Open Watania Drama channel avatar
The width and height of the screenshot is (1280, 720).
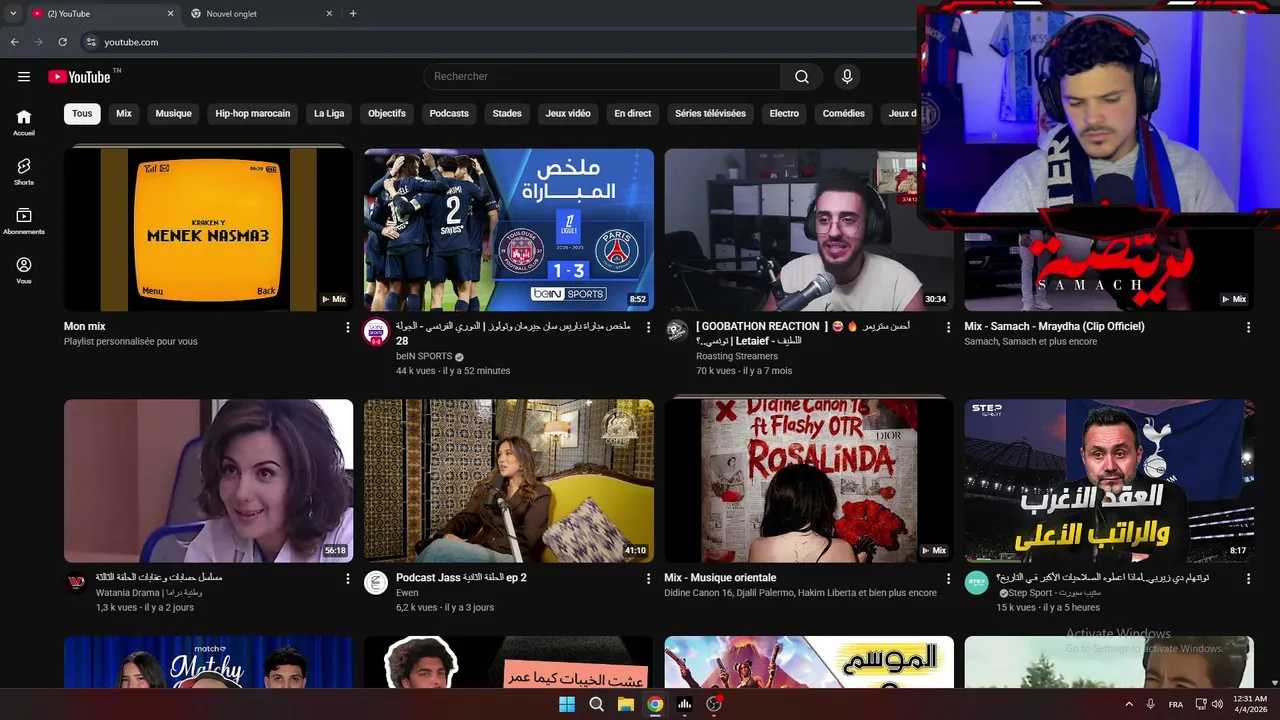click(76, 583)
